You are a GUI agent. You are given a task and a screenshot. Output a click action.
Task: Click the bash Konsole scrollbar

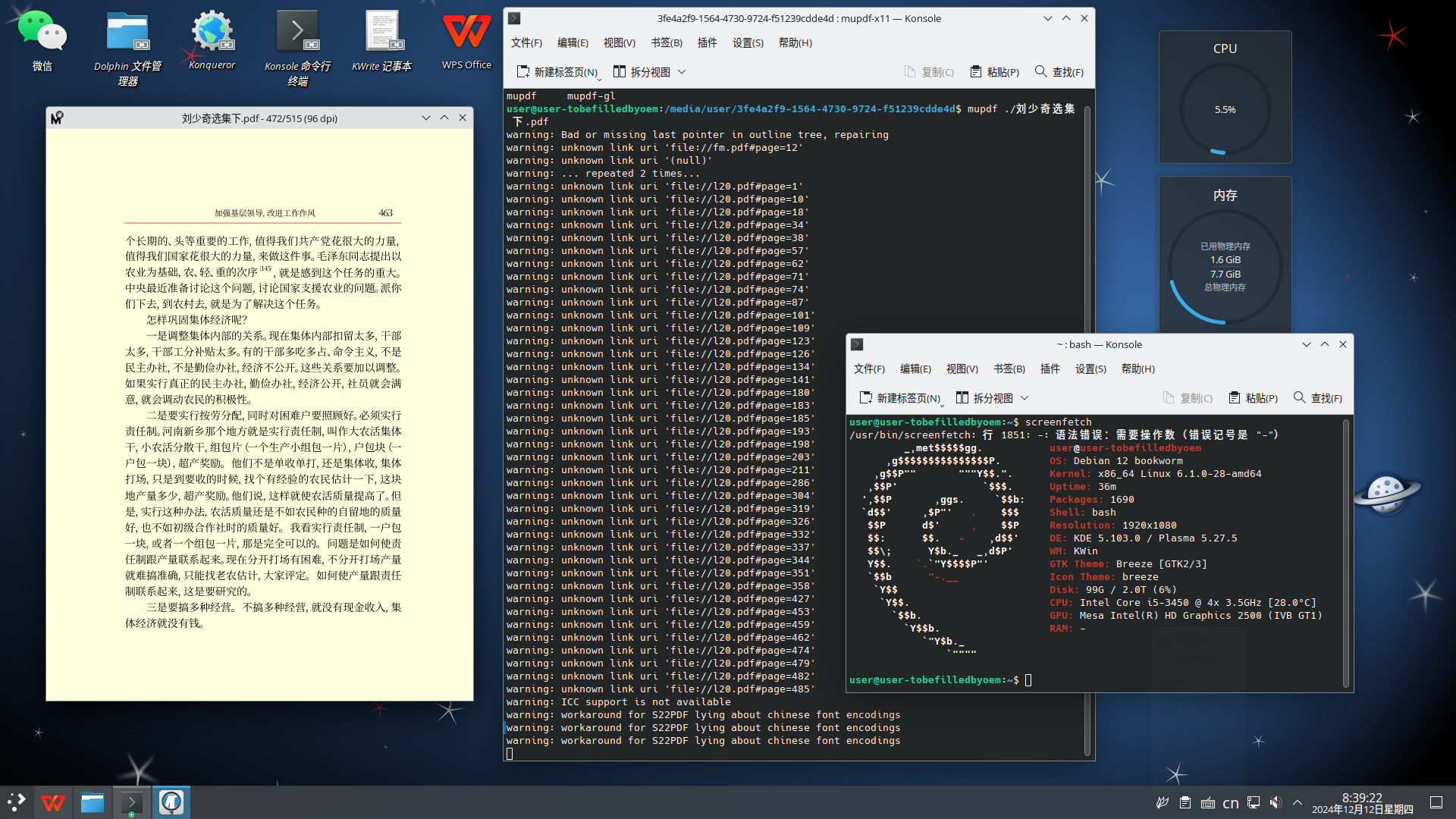pos(1346,553)
